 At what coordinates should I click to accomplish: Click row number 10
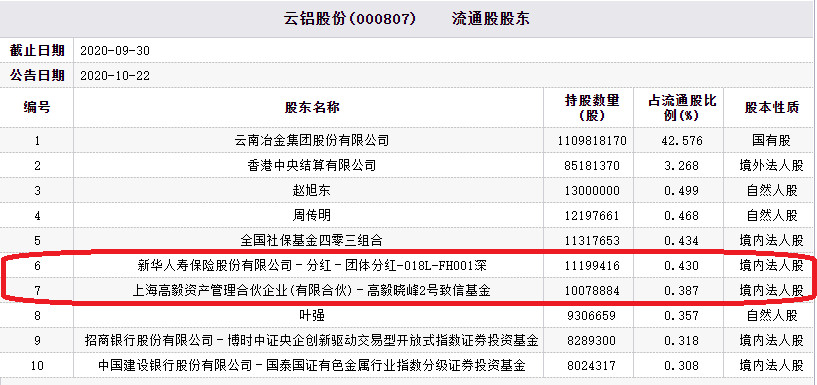click(37, 366)
